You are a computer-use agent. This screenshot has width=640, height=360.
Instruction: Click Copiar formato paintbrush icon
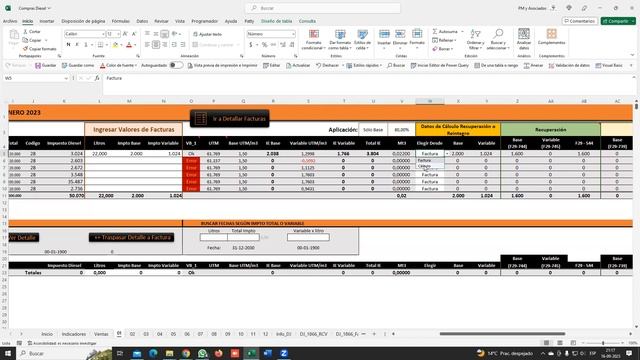click(25, 49)
